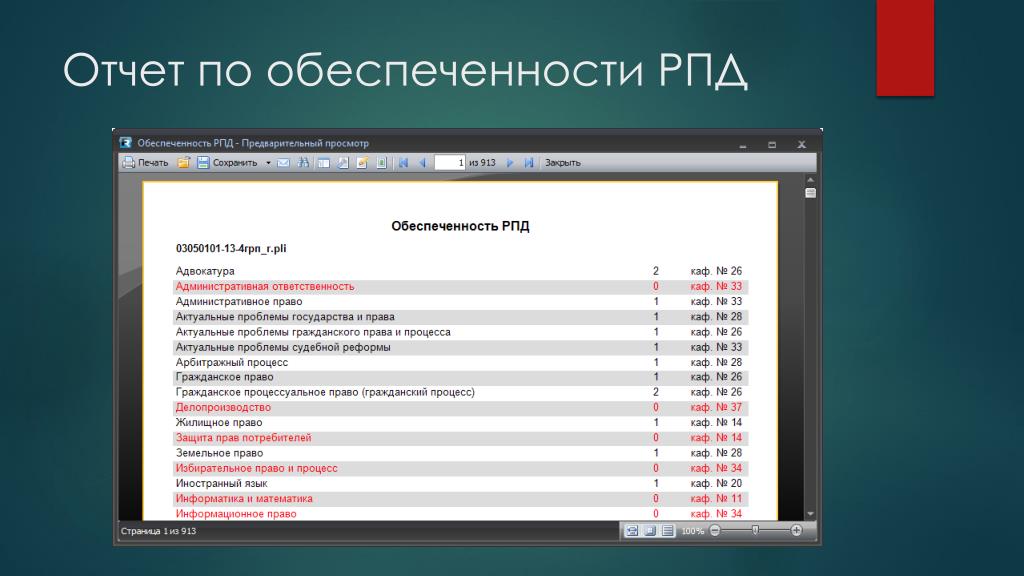Click the "100%" zoom value
The image size is (1024, 576).
pyautogui.click(x=692, y=531)
